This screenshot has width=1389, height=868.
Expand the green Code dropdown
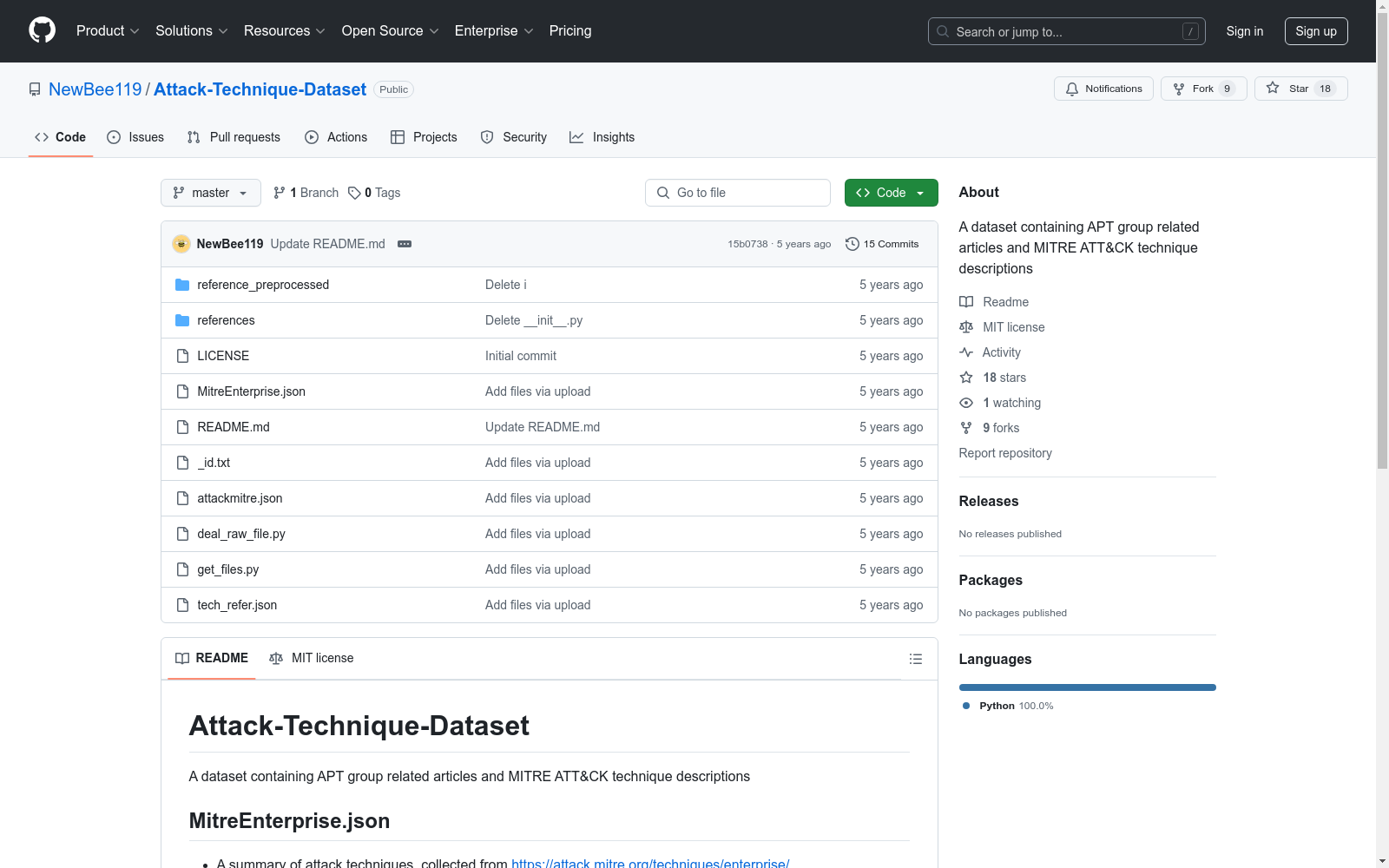[x=891, y=193]
